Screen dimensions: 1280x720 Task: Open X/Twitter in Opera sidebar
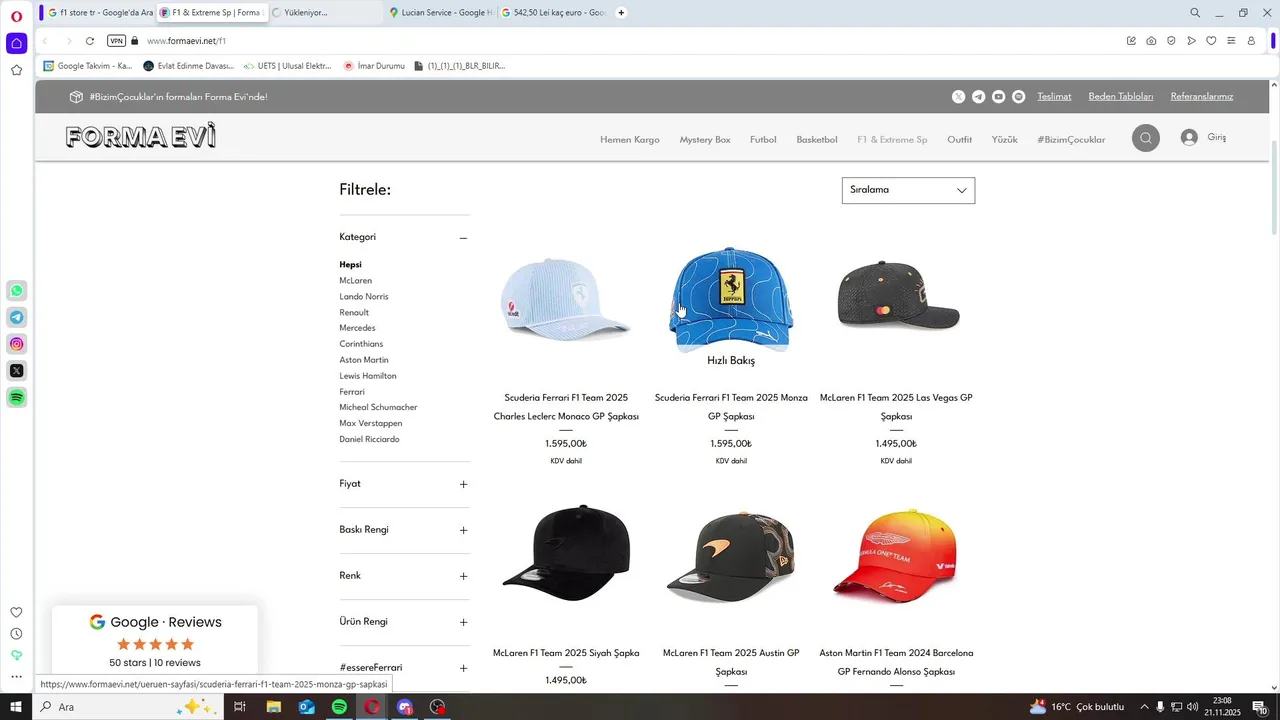coord(17,371)
